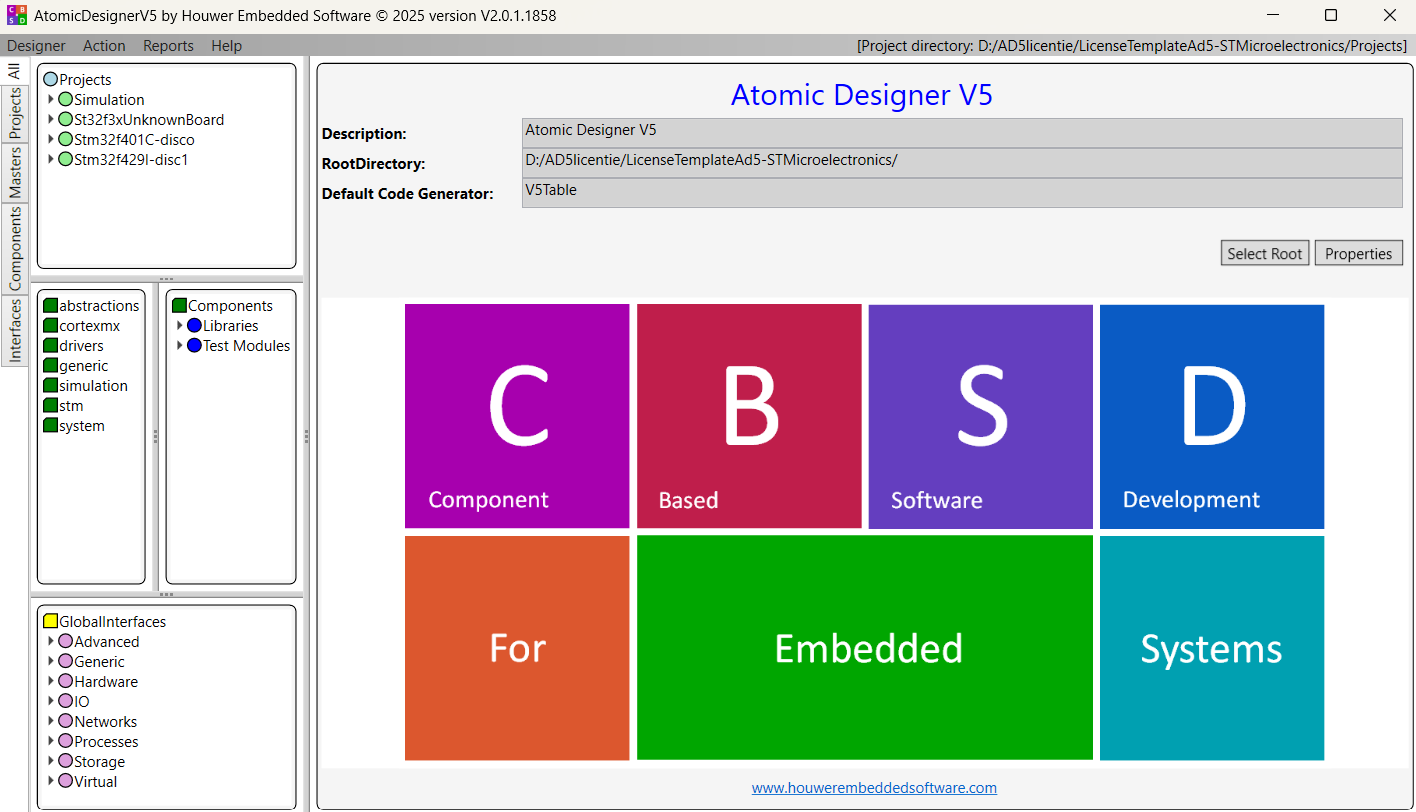Click the green folder icon next to drivers
Image resolution: width=1416 pixels, height=812 pixels.
[51, 346]
